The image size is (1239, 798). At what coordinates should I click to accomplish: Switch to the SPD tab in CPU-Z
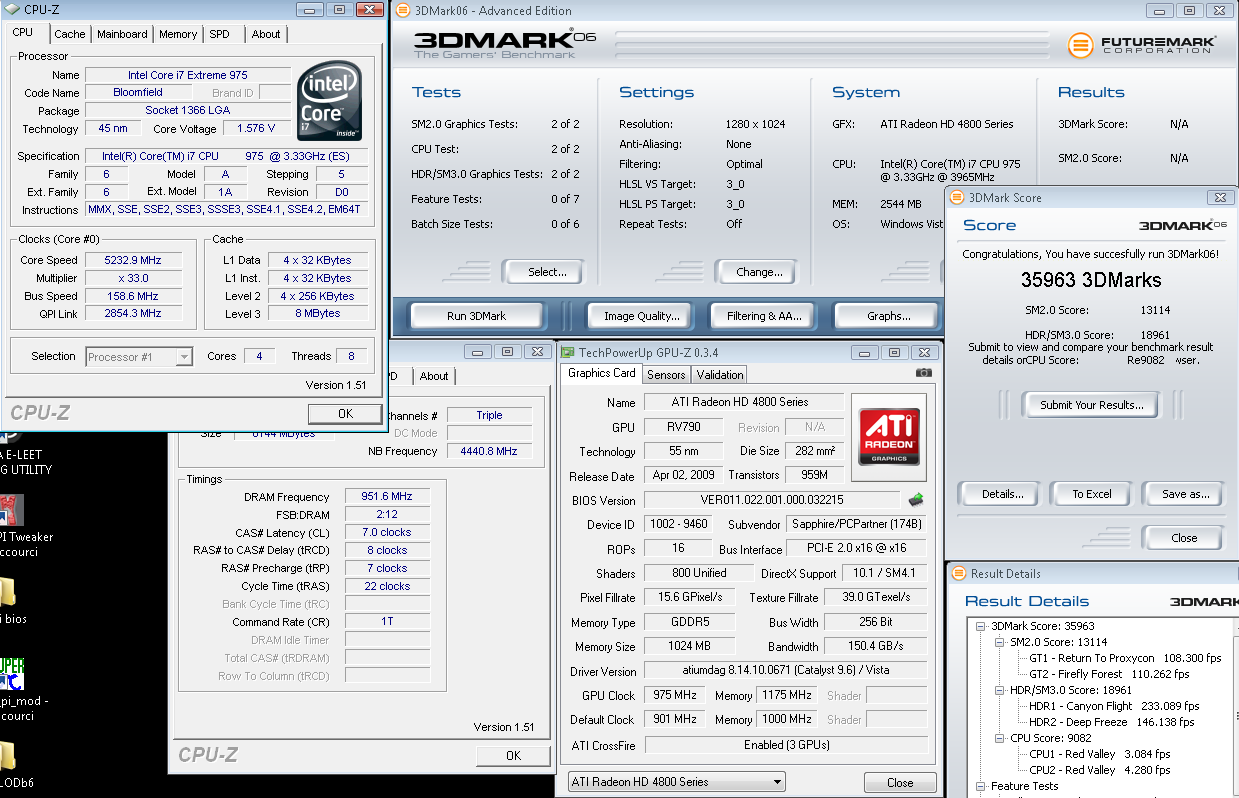pos(219,34)
